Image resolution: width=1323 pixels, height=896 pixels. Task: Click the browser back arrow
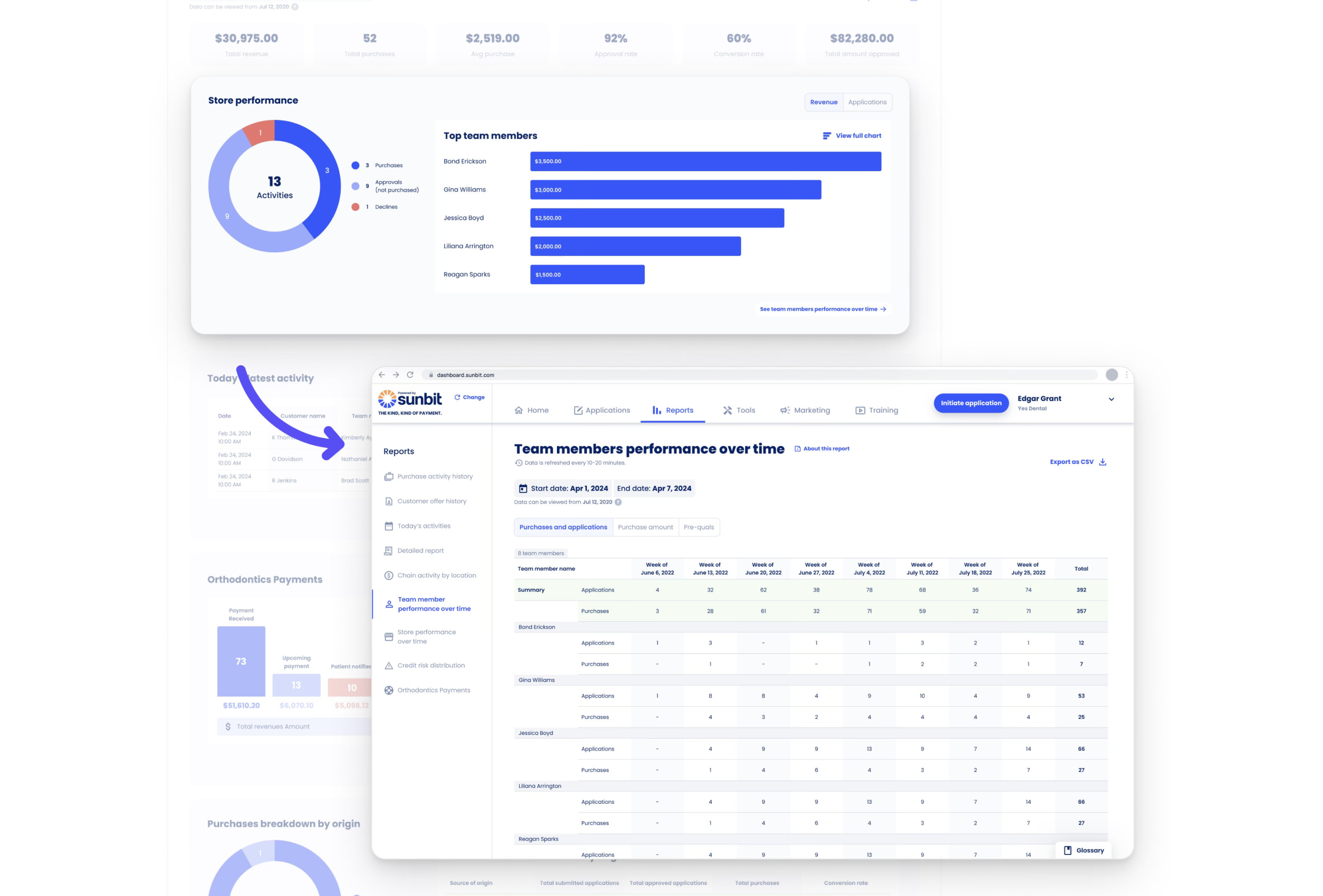tap(381, 374)
